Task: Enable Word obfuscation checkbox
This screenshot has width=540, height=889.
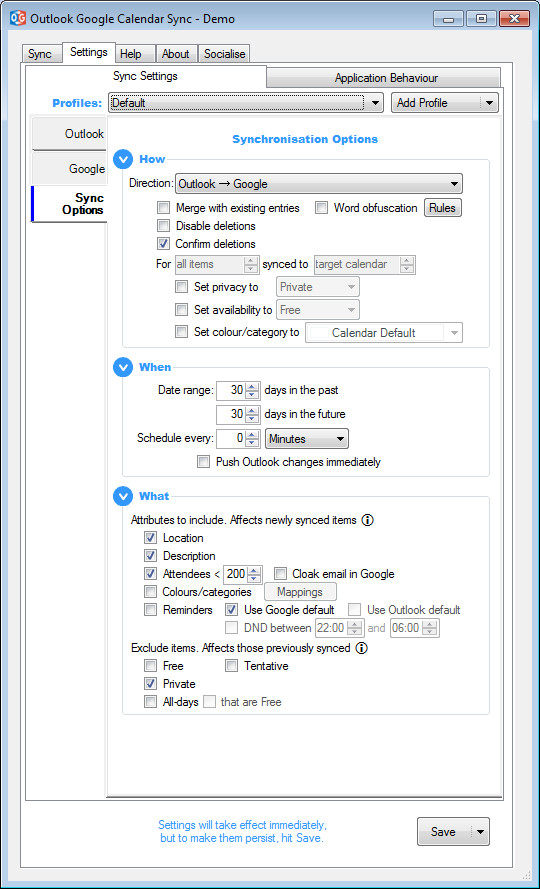Action: (x=322, y=208)
